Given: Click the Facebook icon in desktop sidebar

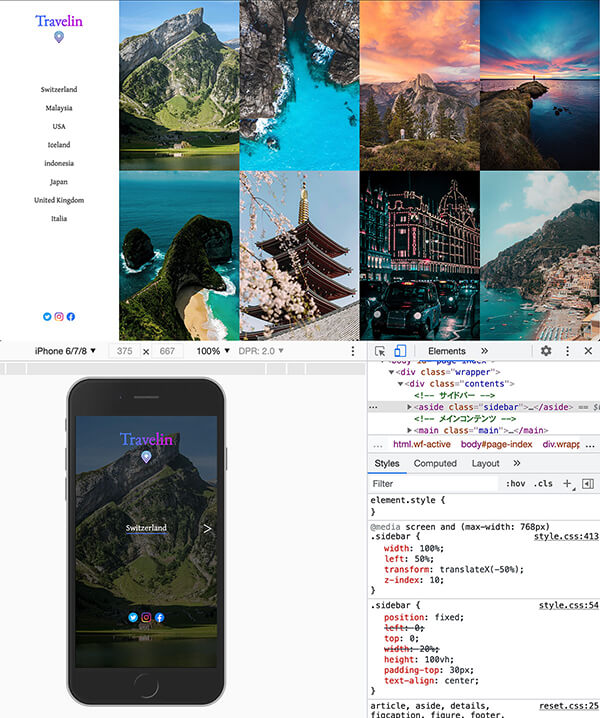Looking at the screenshot, I should point(71,316).
